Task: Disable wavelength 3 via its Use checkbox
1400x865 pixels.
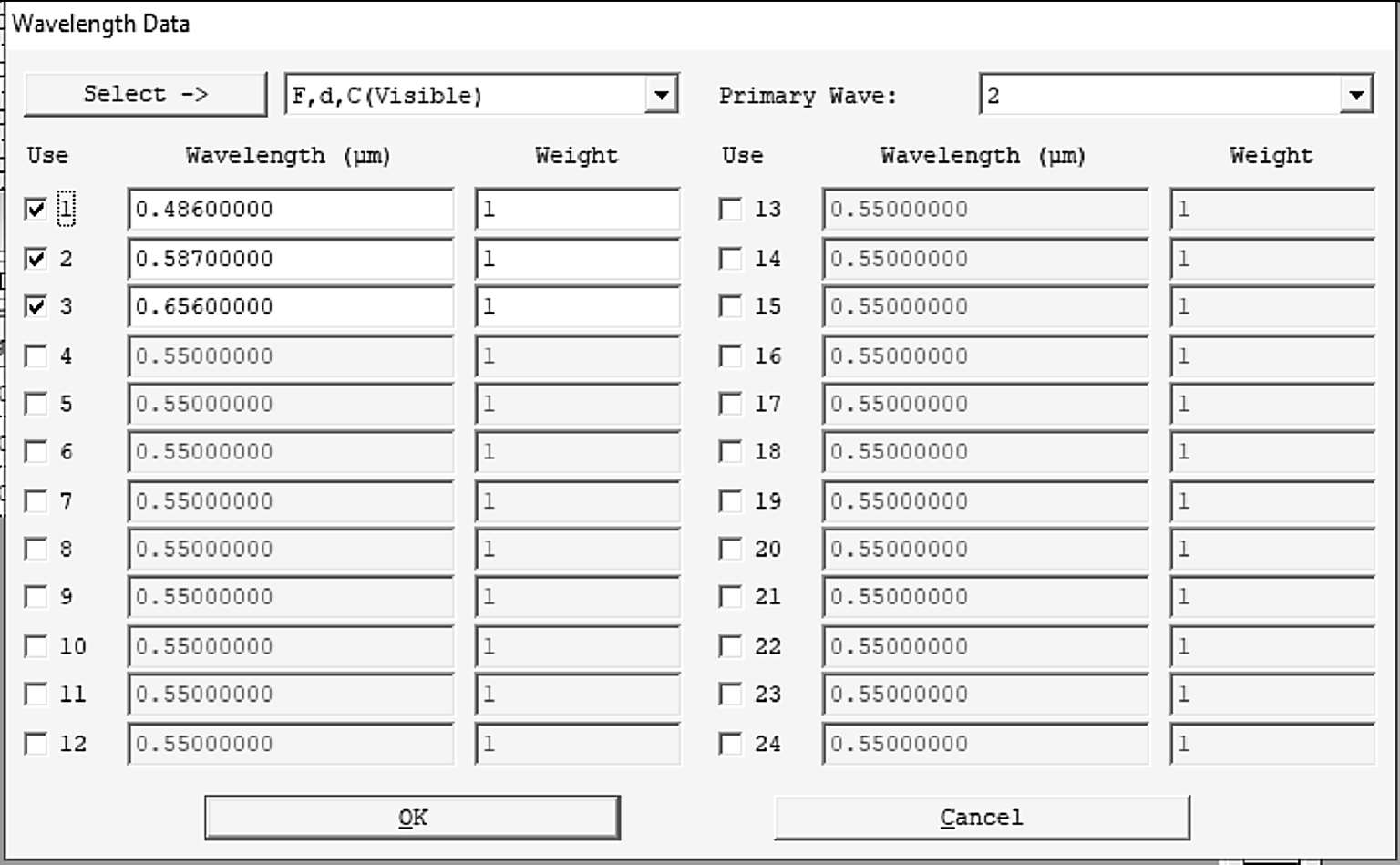Action: tap(36, 306)
